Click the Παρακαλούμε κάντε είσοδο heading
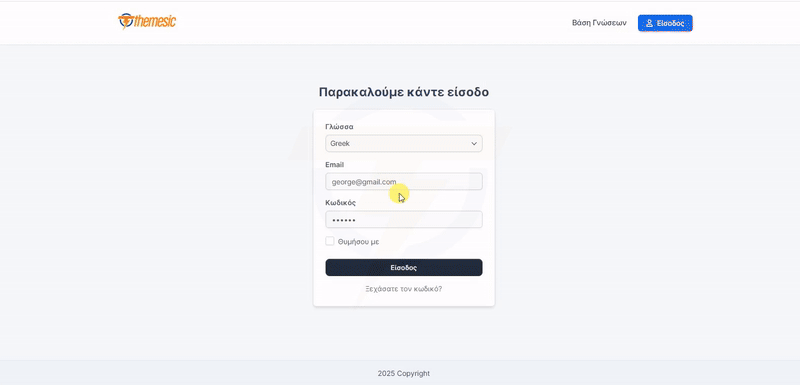The width and height of the screenshot is (800, 385). pyautogui.click(x=404, y=92)
